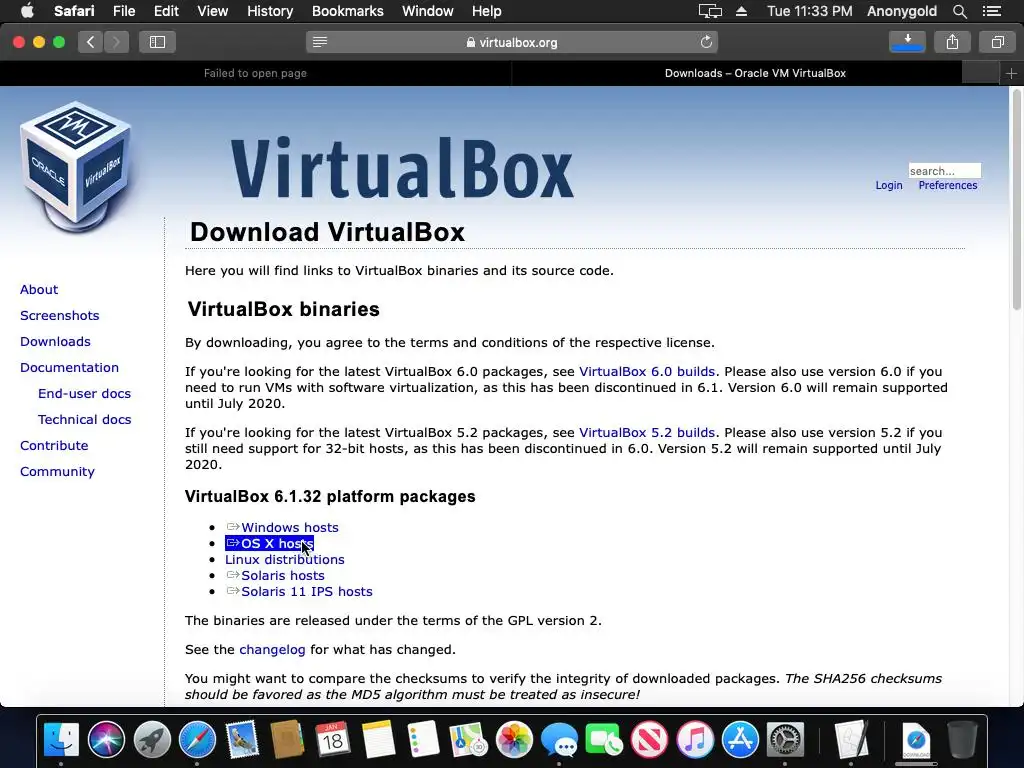
Task: Open Notification Center list icon
Action: [991, 11]
